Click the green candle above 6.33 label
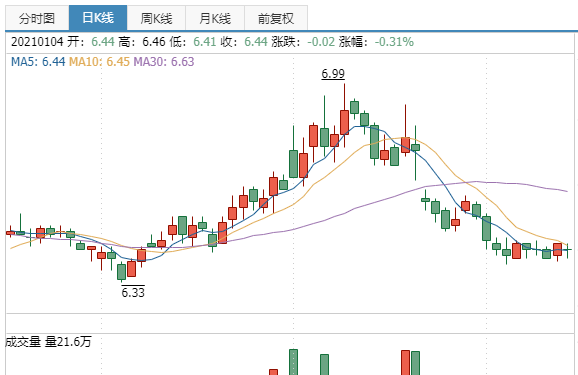 [121, 272]
